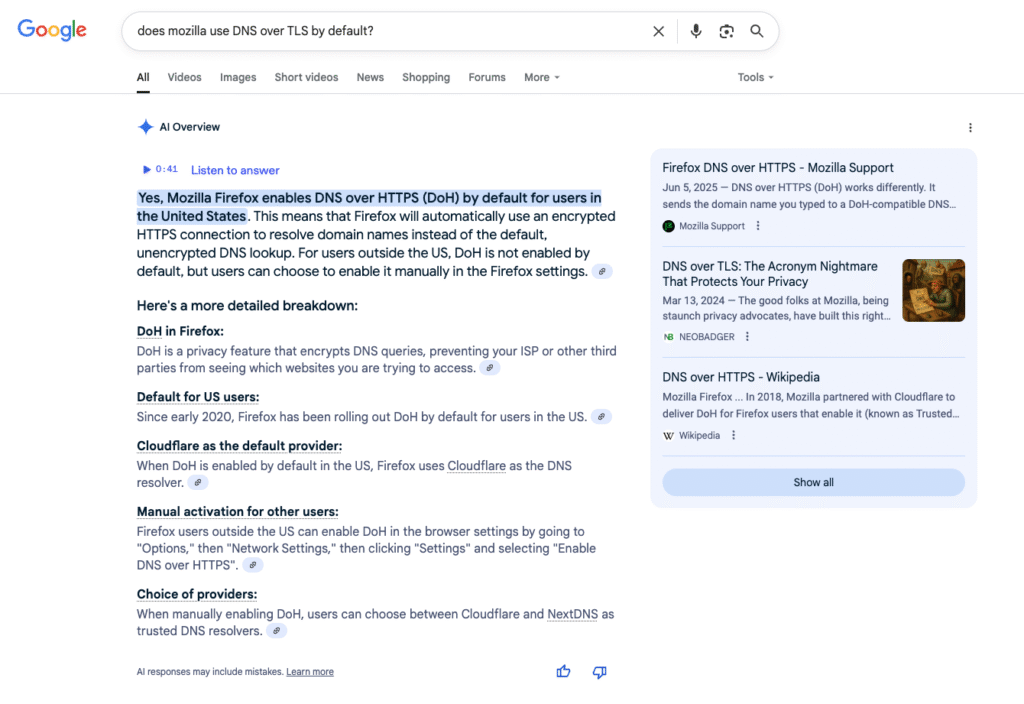Click the AI Overview label text
Viewport: 1024px width, 704px height.
point(189,127)
